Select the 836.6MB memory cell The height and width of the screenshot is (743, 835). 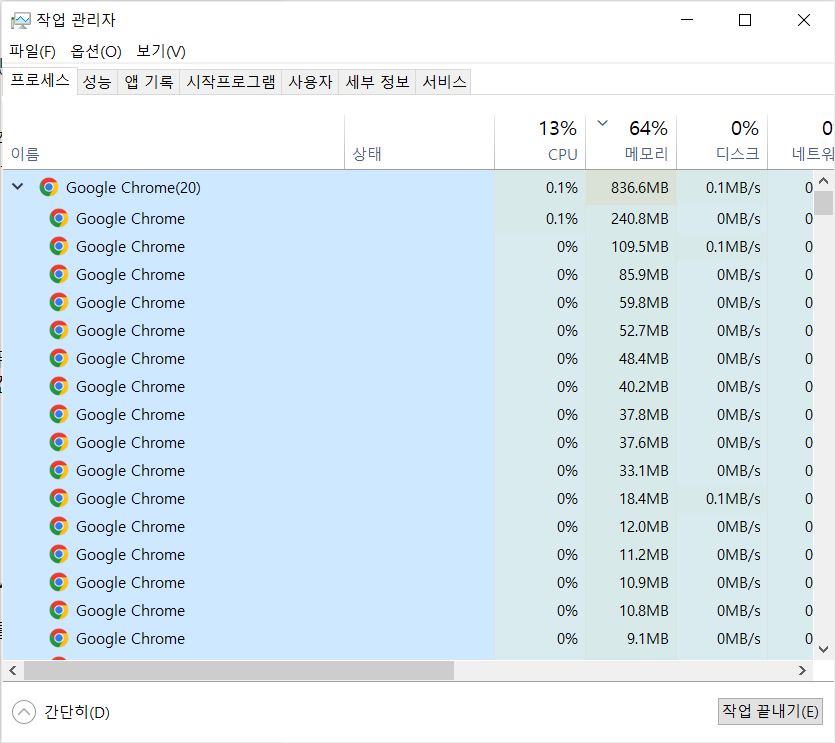point(631,187)
